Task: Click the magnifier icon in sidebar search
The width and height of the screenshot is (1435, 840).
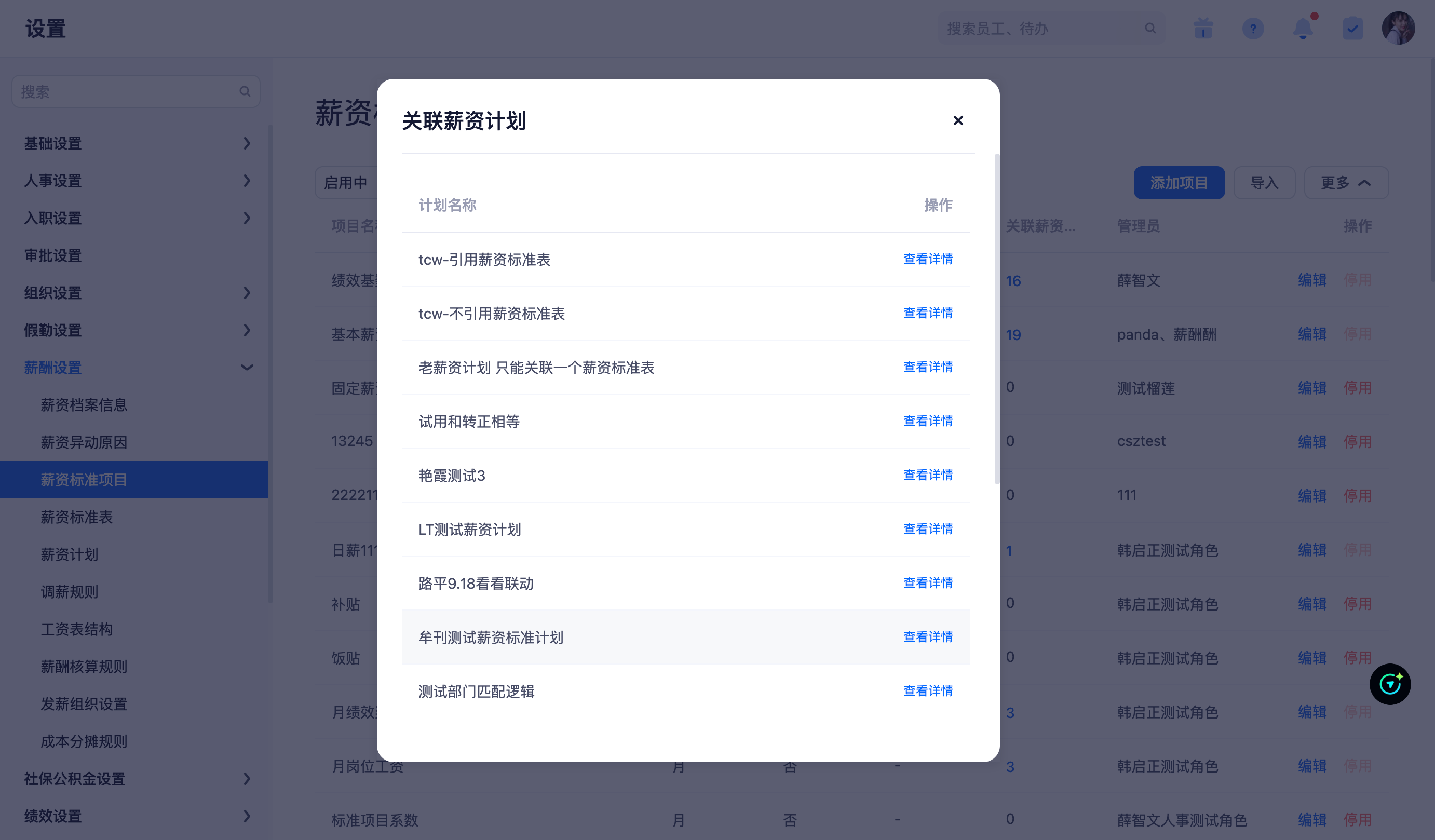Action: [x=245, y=91]
